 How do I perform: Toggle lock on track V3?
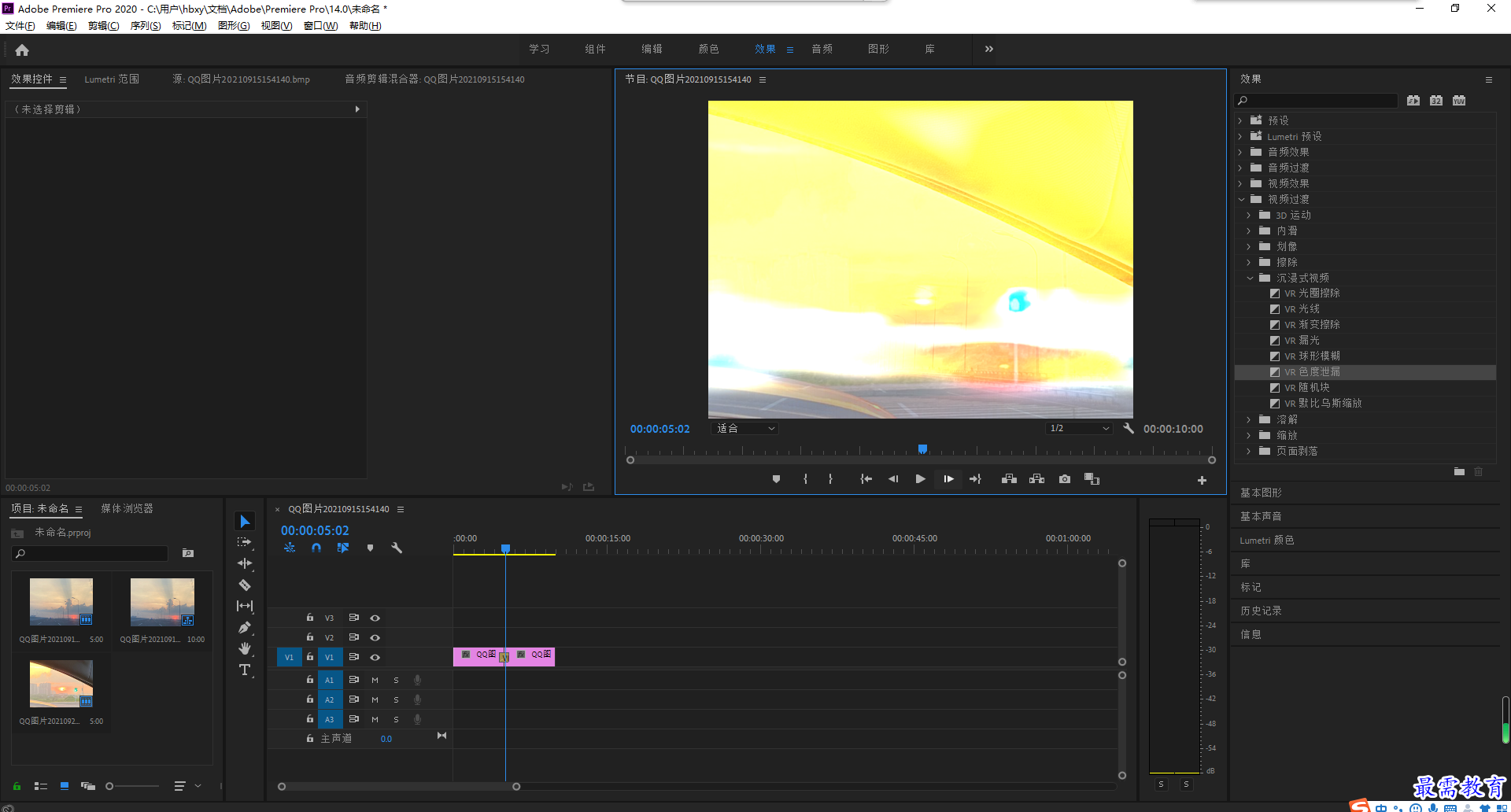(x=309, y=618)
